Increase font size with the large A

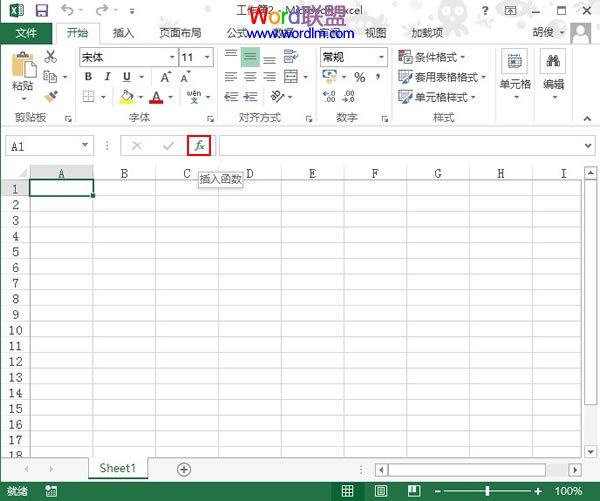(x=166, y=77)
